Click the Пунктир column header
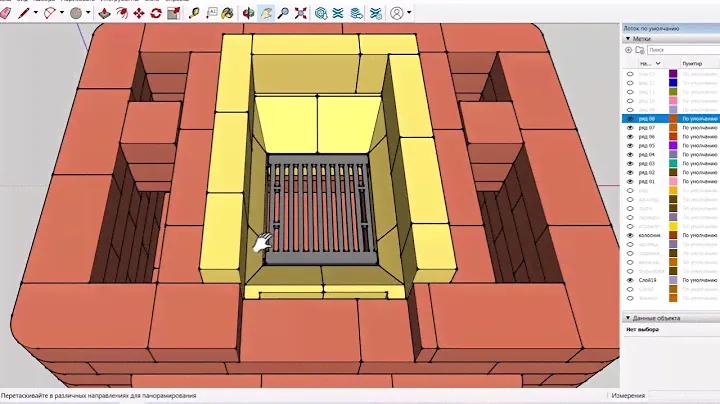Screen dimensions: 720x404 point(697,62)
